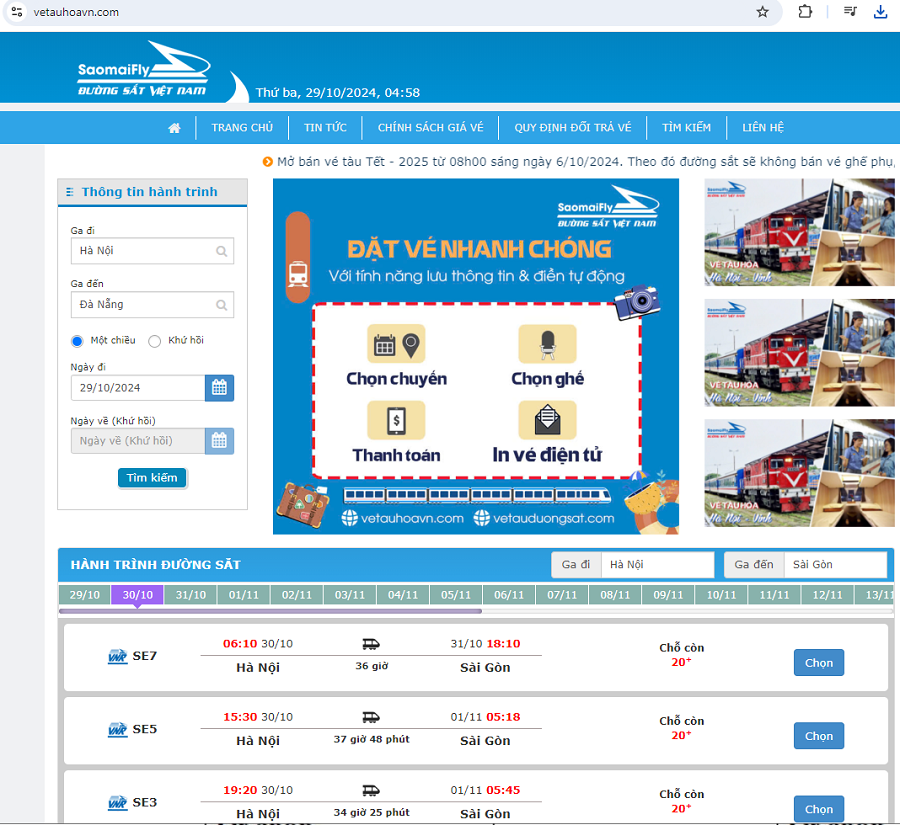Choose the SE5 train with Chọn button

tap(818, 735)
